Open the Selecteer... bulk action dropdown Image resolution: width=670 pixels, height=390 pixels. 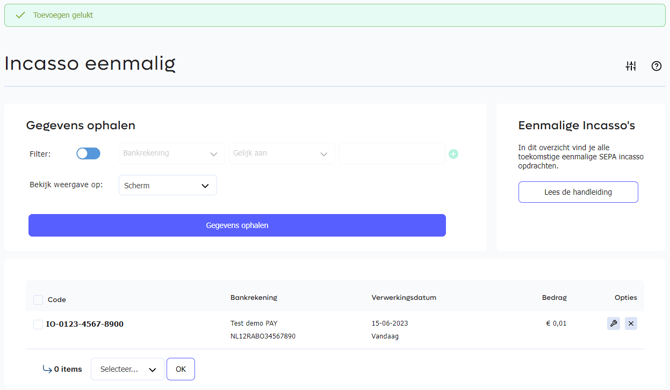[127, 369]
